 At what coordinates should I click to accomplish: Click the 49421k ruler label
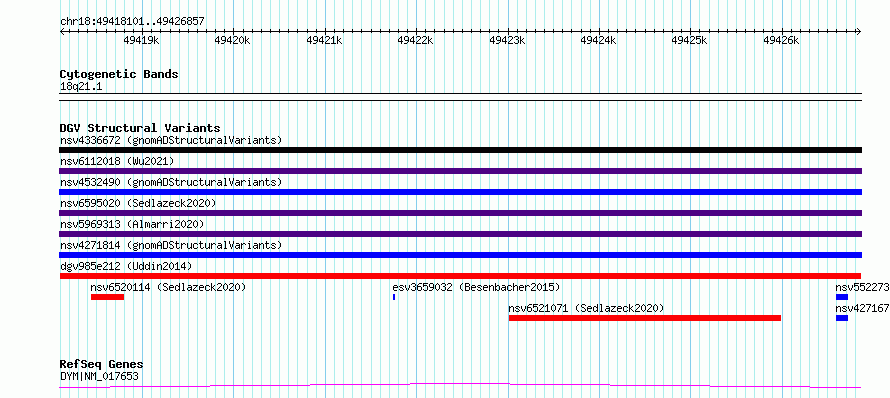click(x=324, y=40)
